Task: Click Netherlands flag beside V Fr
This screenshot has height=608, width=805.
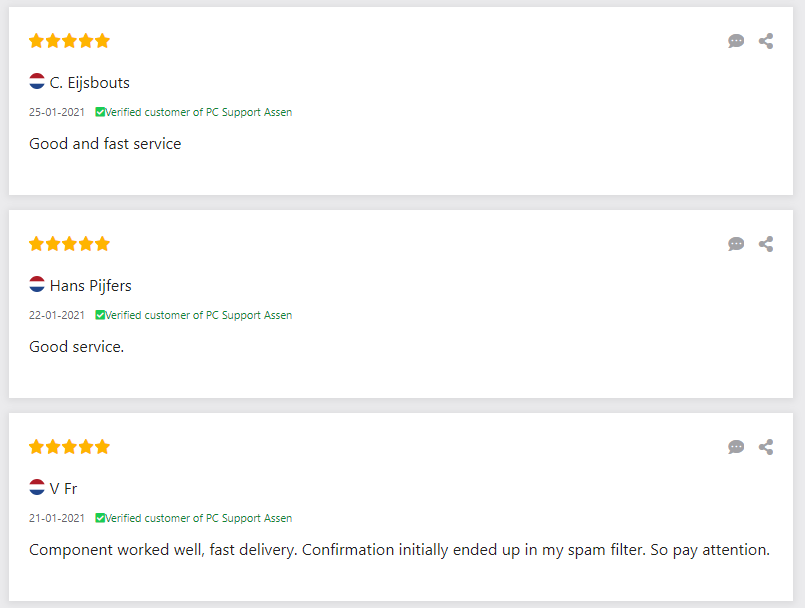Action: point(37,488)
